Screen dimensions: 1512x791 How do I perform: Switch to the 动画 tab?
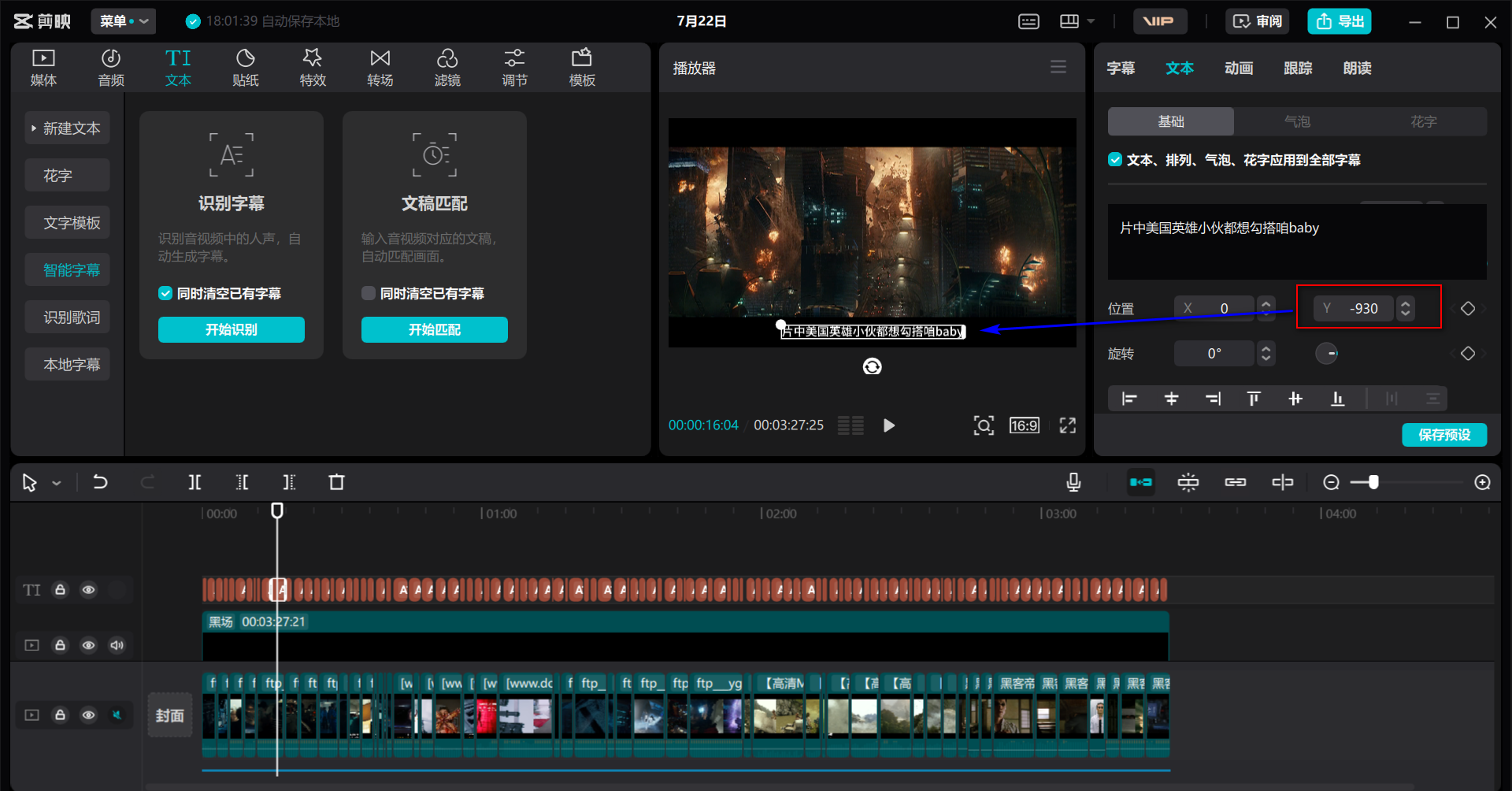[x=1239, y=68]
